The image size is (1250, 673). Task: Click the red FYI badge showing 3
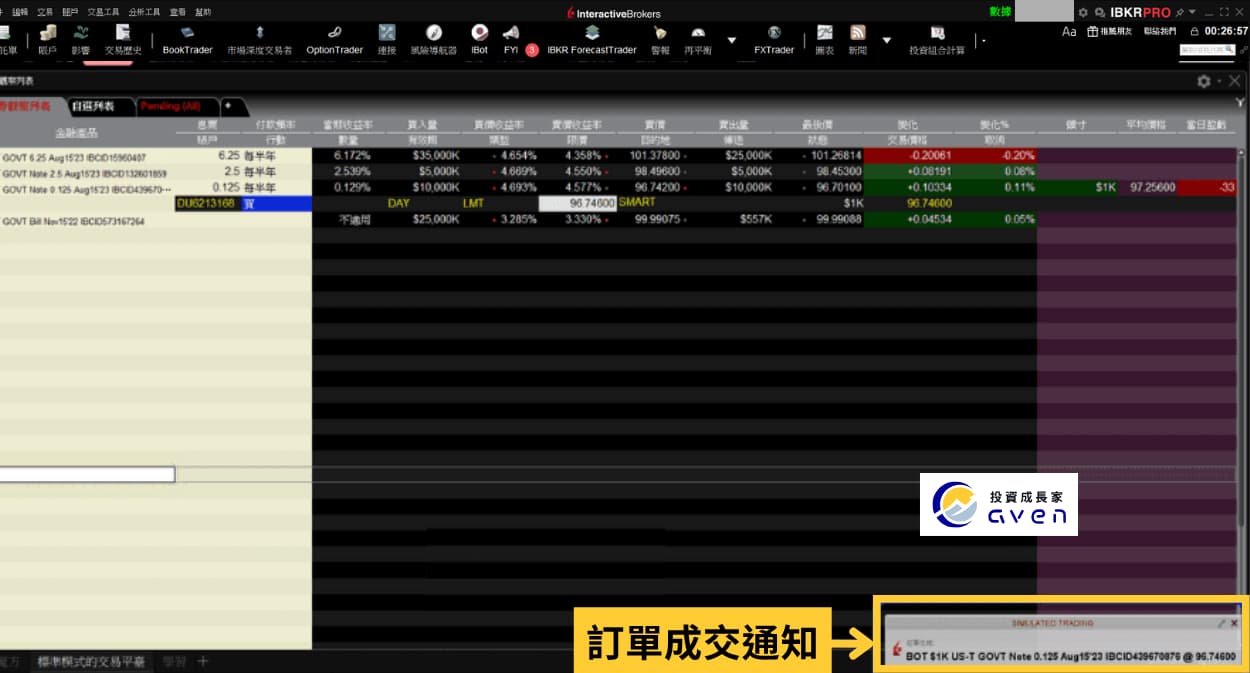[x=532, y=49]
